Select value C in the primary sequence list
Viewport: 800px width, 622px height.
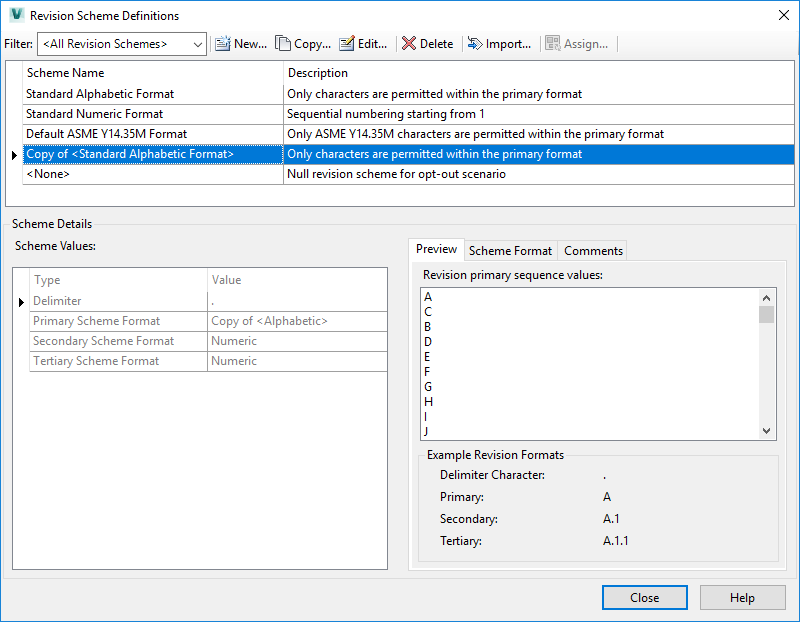[x=428, y=312]
